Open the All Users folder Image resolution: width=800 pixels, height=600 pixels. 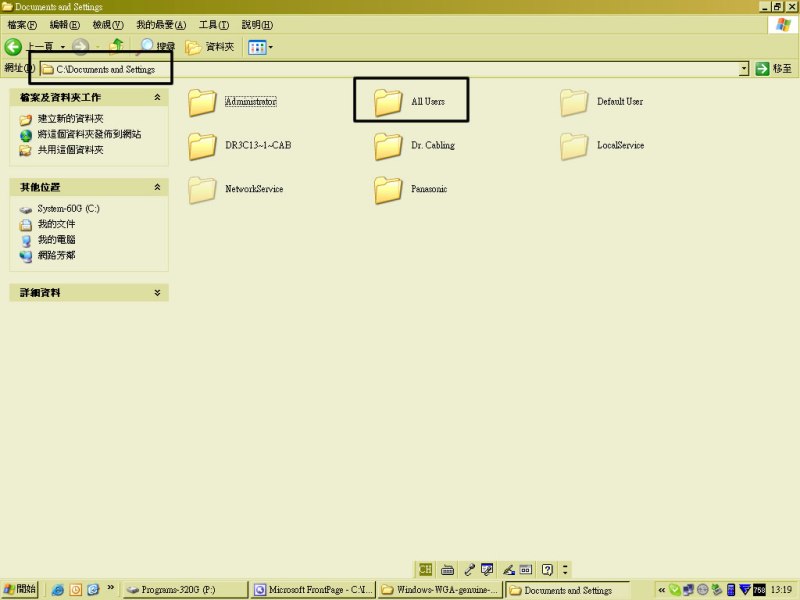(x=388, y=101)
